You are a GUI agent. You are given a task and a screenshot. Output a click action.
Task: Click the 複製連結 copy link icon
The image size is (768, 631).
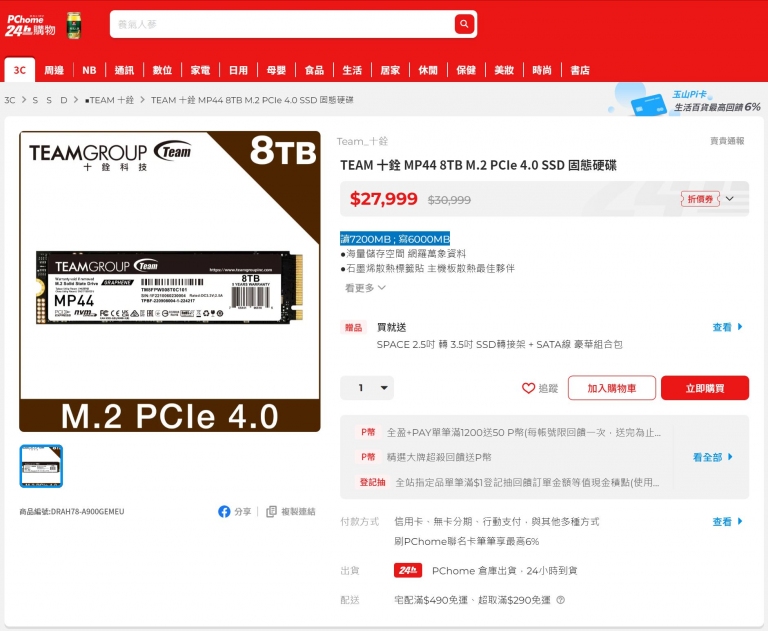pos(271,511)
